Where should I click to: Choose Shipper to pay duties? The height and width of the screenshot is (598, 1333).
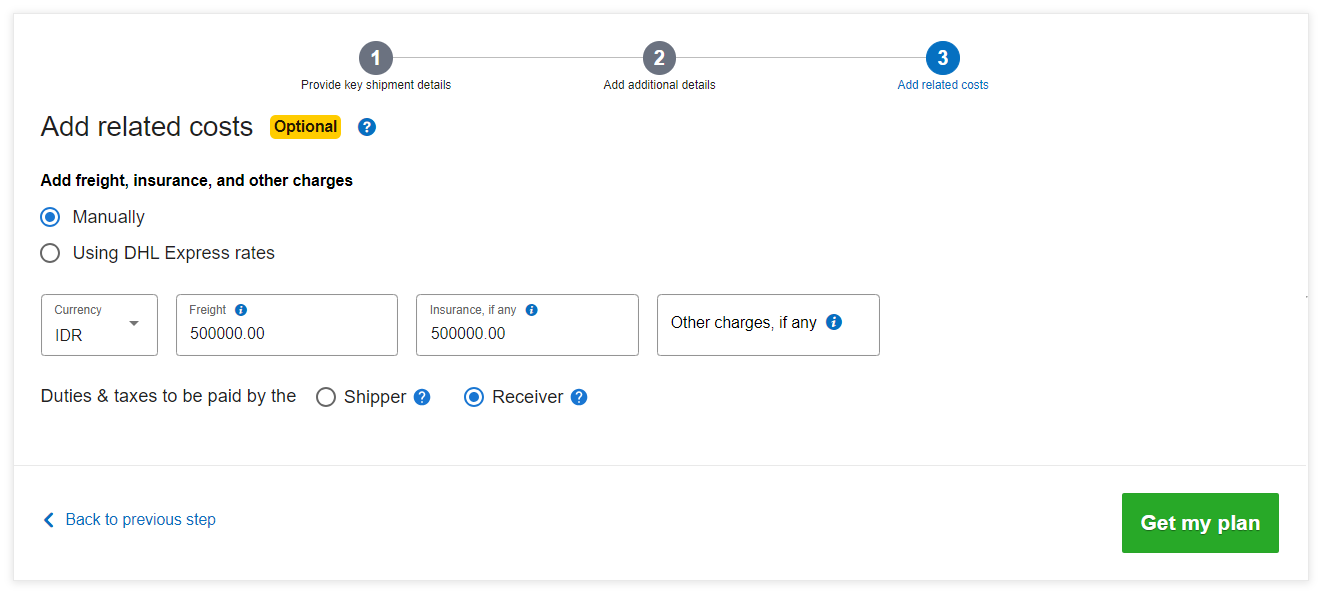(326, 397)
